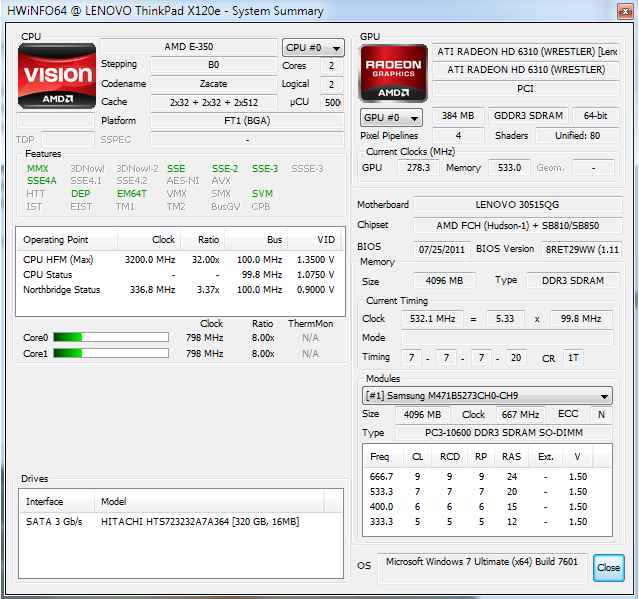This screenshot has height=599, width=639.
Task: Select the 333.3 frequency timing row
Action: [487, 522]
